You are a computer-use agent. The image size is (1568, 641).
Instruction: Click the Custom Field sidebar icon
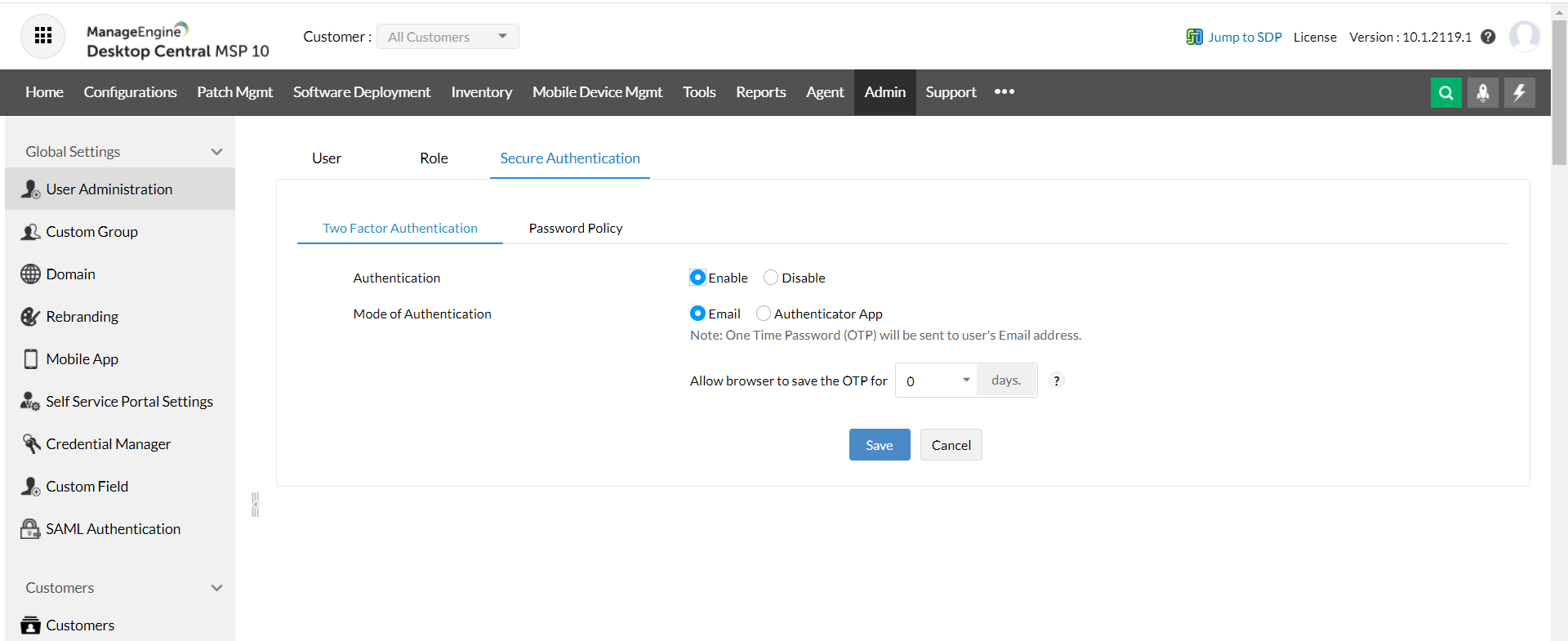click(x=30, y=487)
